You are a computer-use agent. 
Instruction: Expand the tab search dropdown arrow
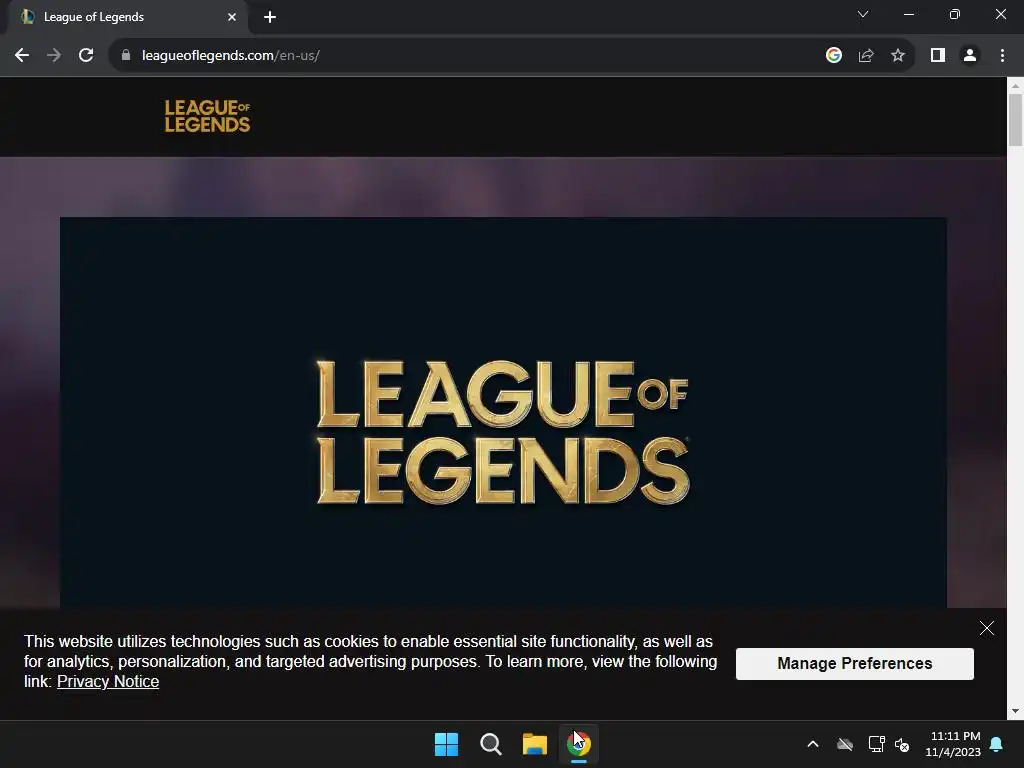pos(863,14)
